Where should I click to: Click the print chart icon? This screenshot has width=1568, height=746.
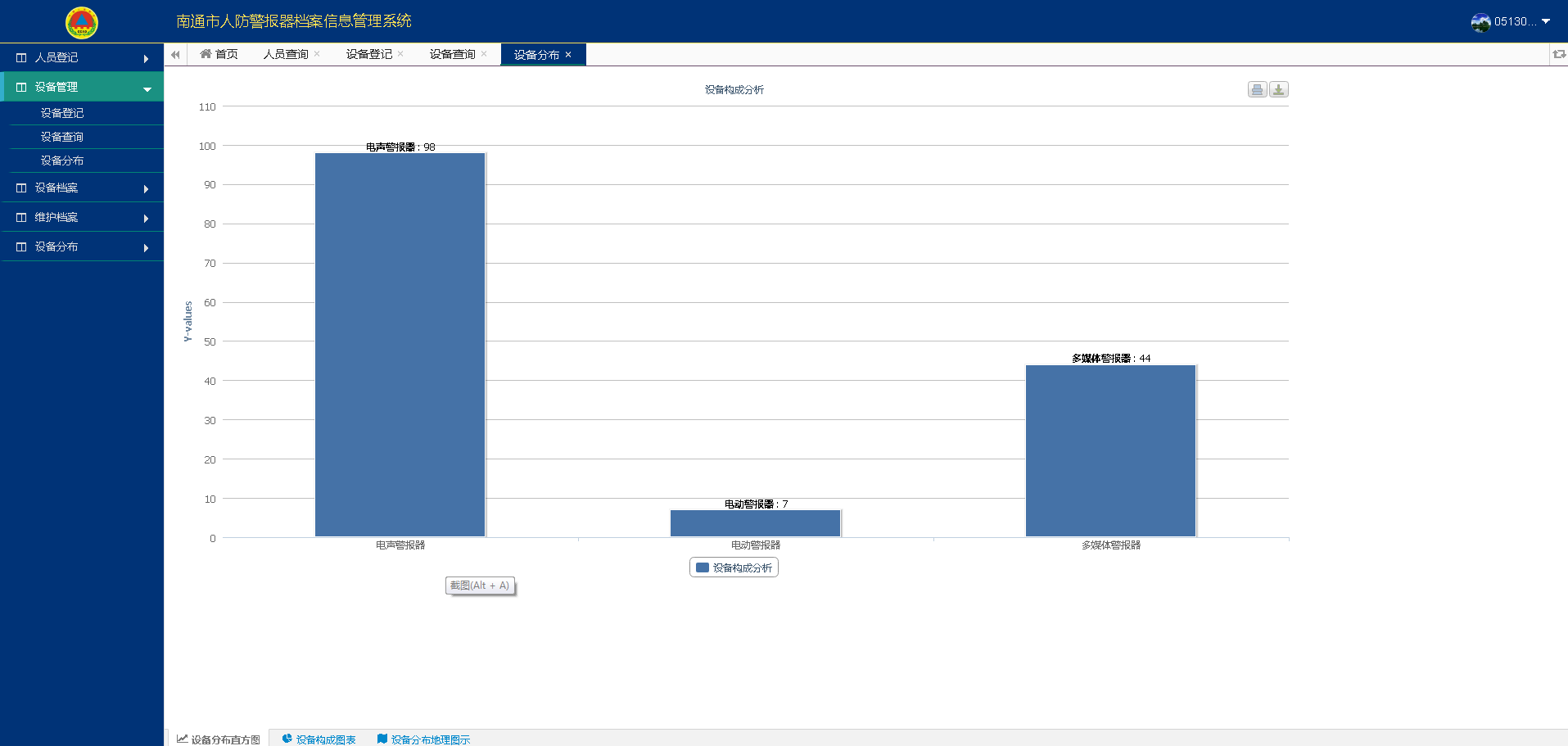point(1257,90)
